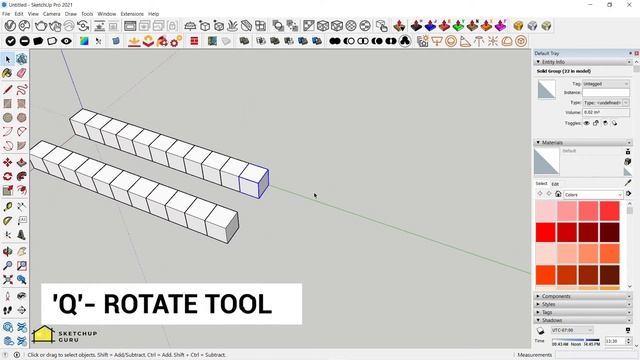640x360 pixels.
Task: Select the Walk footprints tool
Action: tap(7, 310)
